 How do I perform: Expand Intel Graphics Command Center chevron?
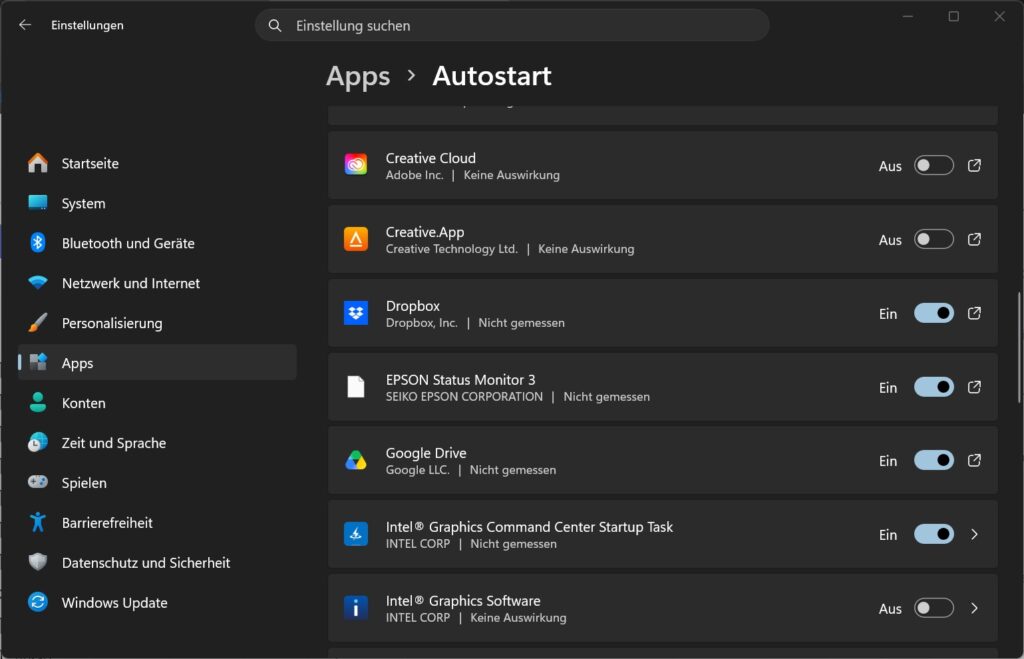[974, 534]
